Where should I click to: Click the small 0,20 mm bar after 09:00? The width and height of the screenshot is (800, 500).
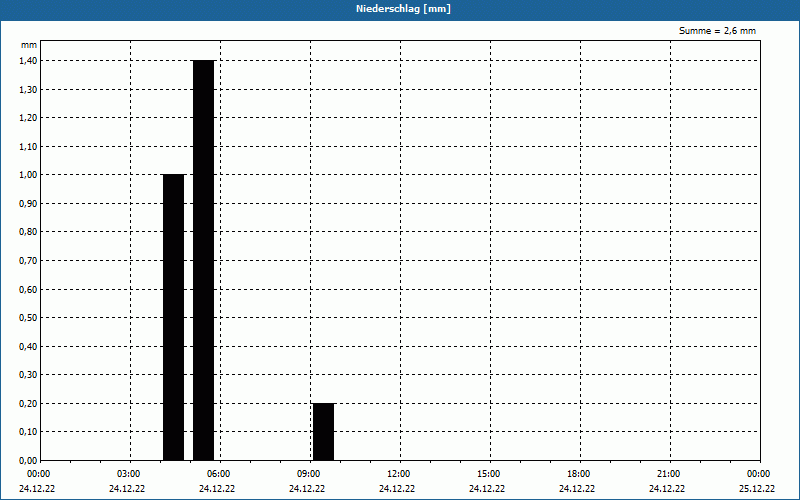[323, 432]
